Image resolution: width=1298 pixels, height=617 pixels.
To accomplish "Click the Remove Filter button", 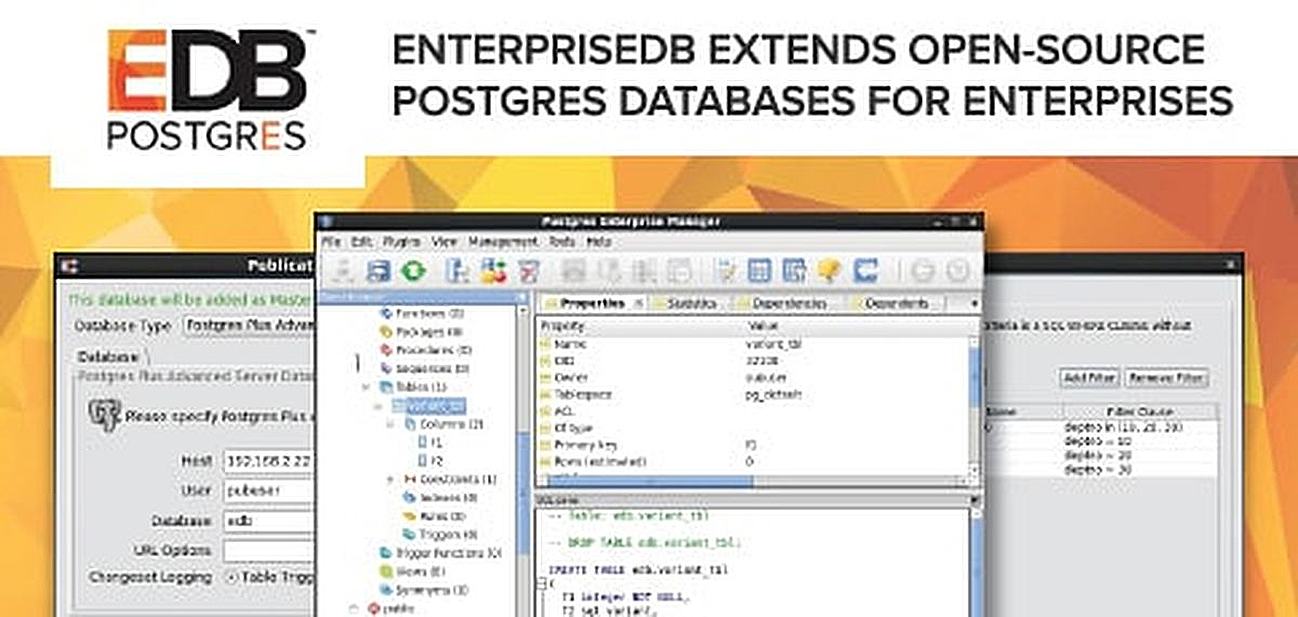I will 1166,378.
